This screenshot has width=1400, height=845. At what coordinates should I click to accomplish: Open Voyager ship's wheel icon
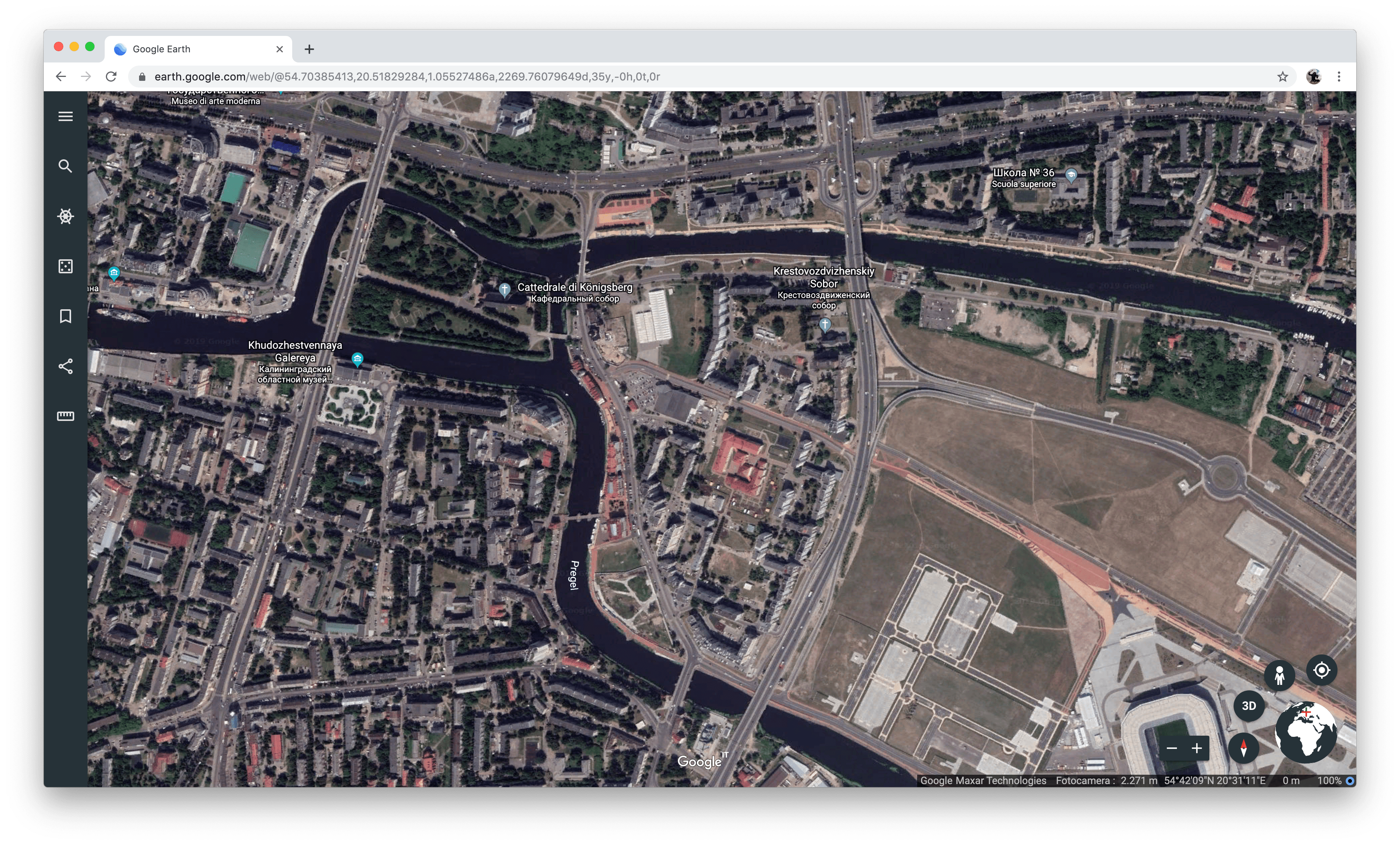(65, 216)
